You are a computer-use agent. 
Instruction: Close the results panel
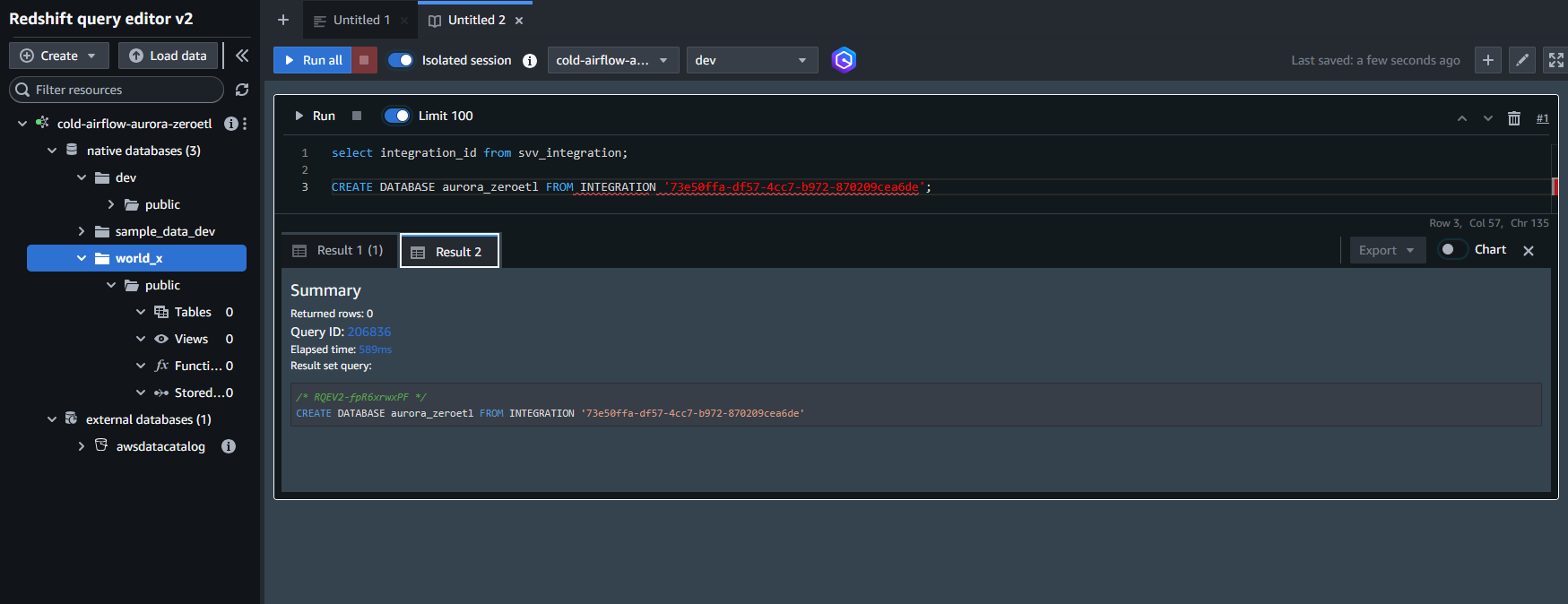coord(1529,251)
